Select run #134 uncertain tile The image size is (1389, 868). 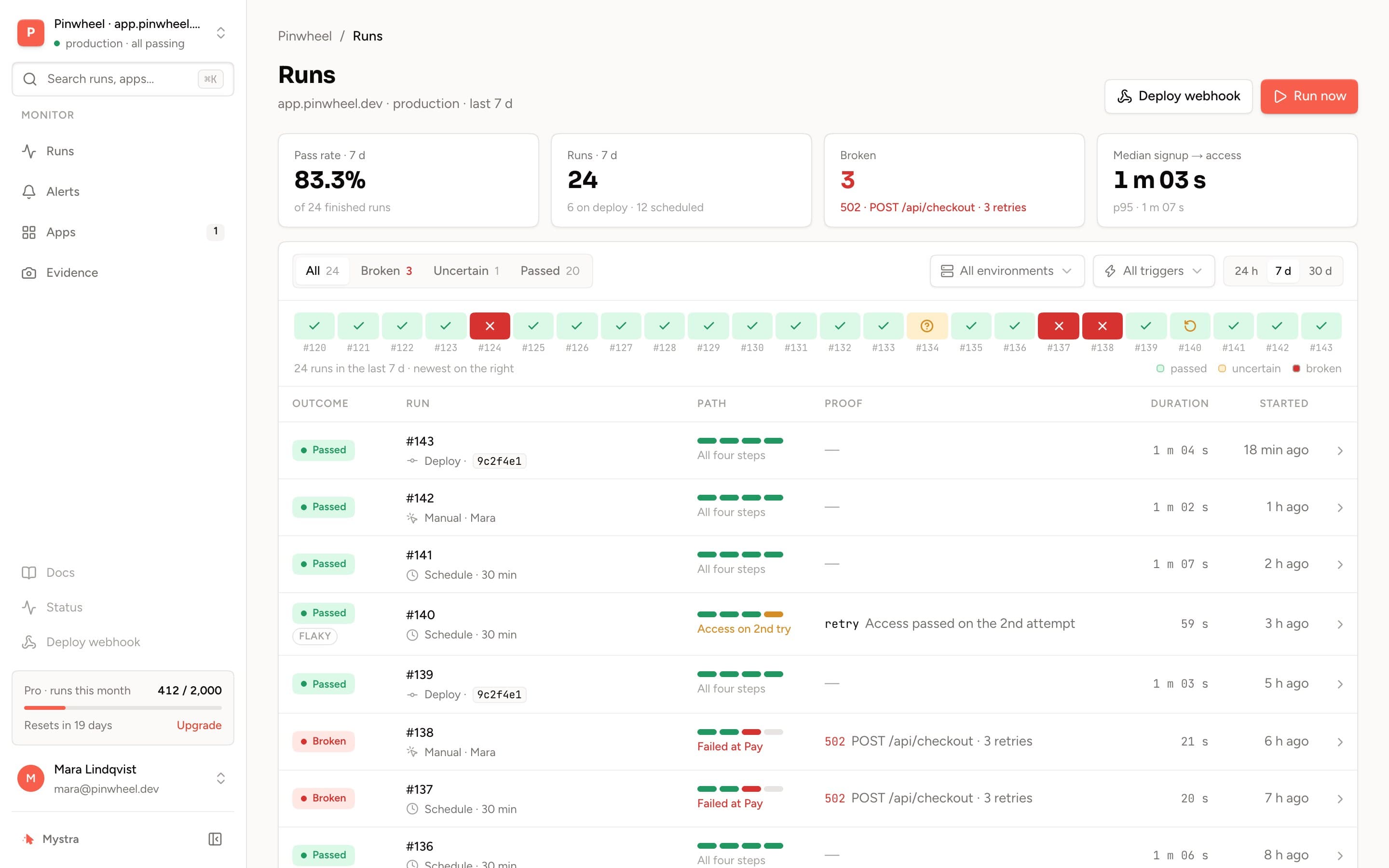click(927, 326)
